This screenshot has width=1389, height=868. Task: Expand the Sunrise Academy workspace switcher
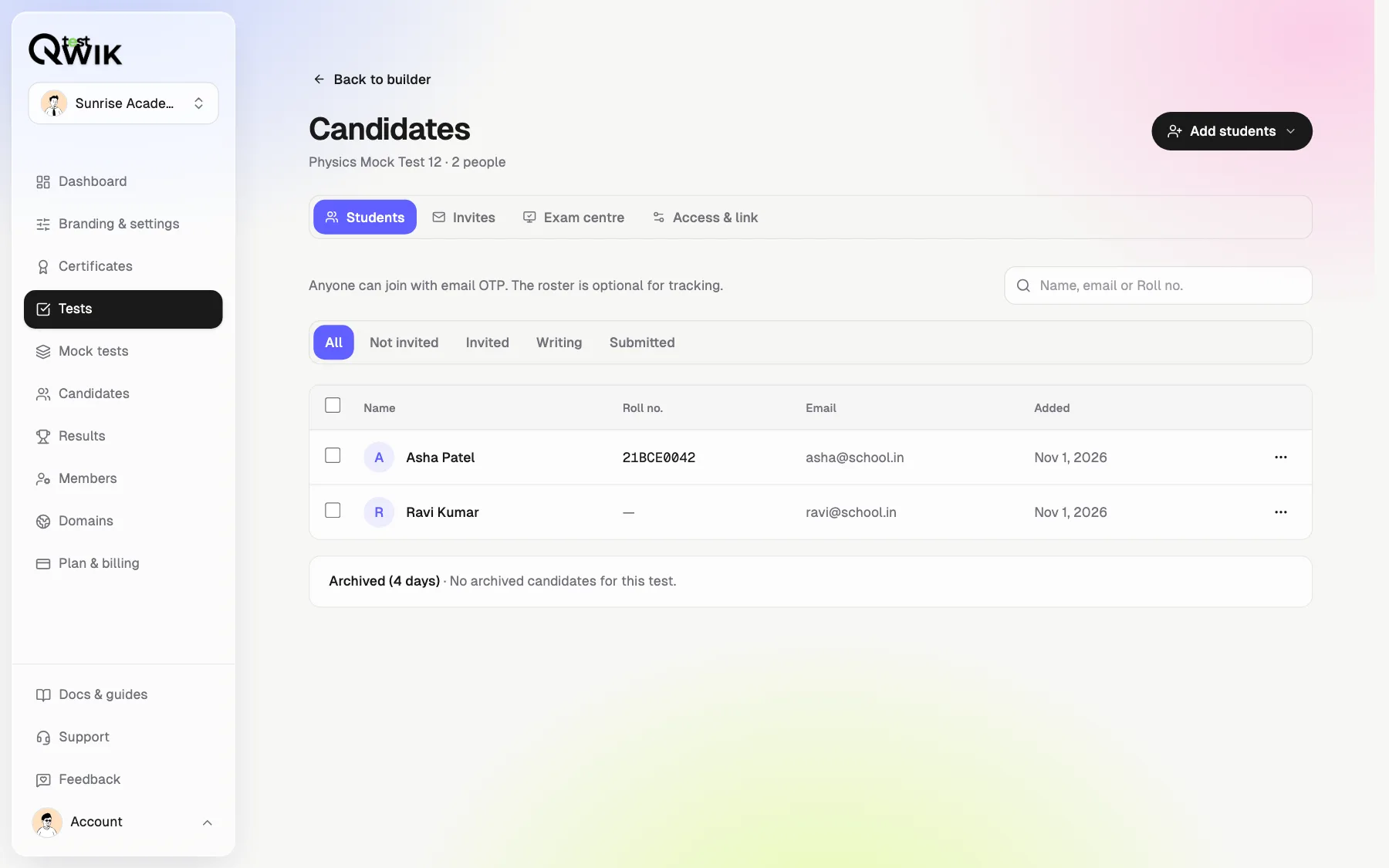click(x=123, y=103)
